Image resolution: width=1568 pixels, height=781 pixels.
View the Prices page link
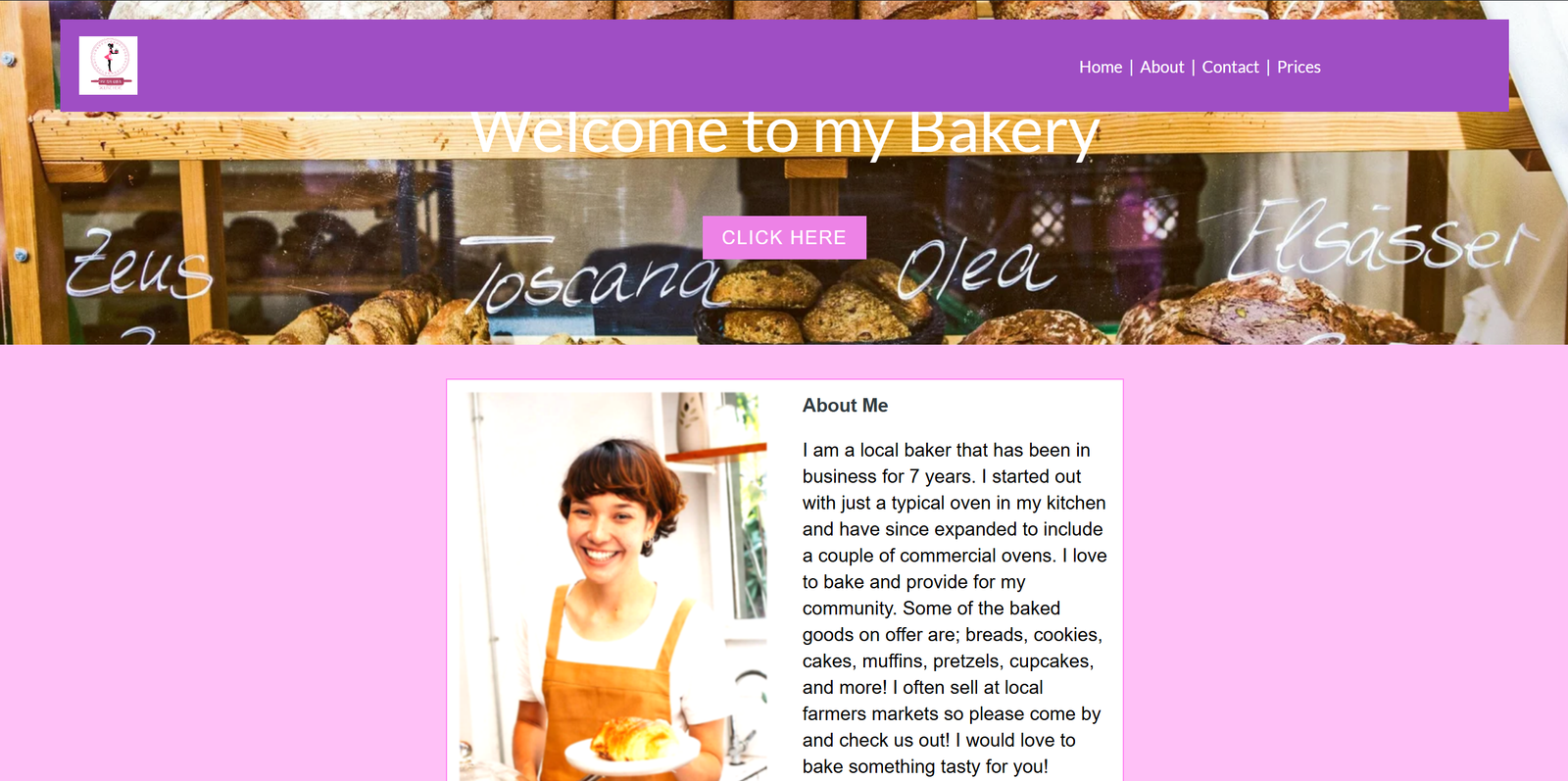1298,67
